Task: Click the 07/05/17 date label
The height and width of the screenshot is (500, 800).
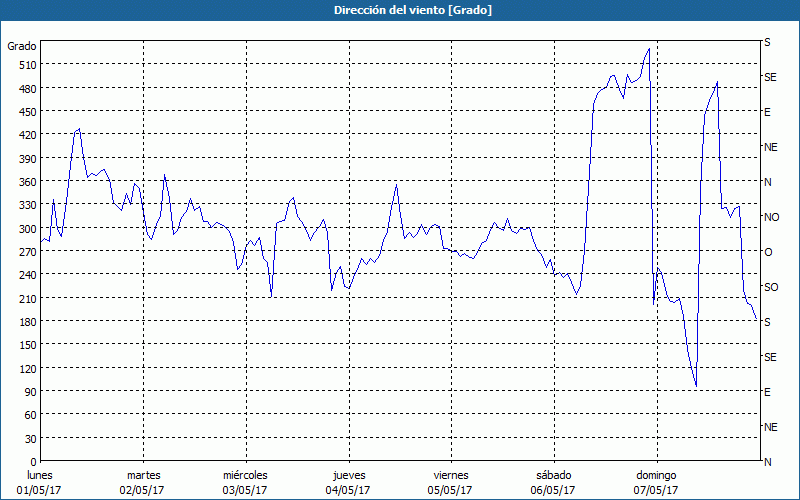Action: click(655, 490)
